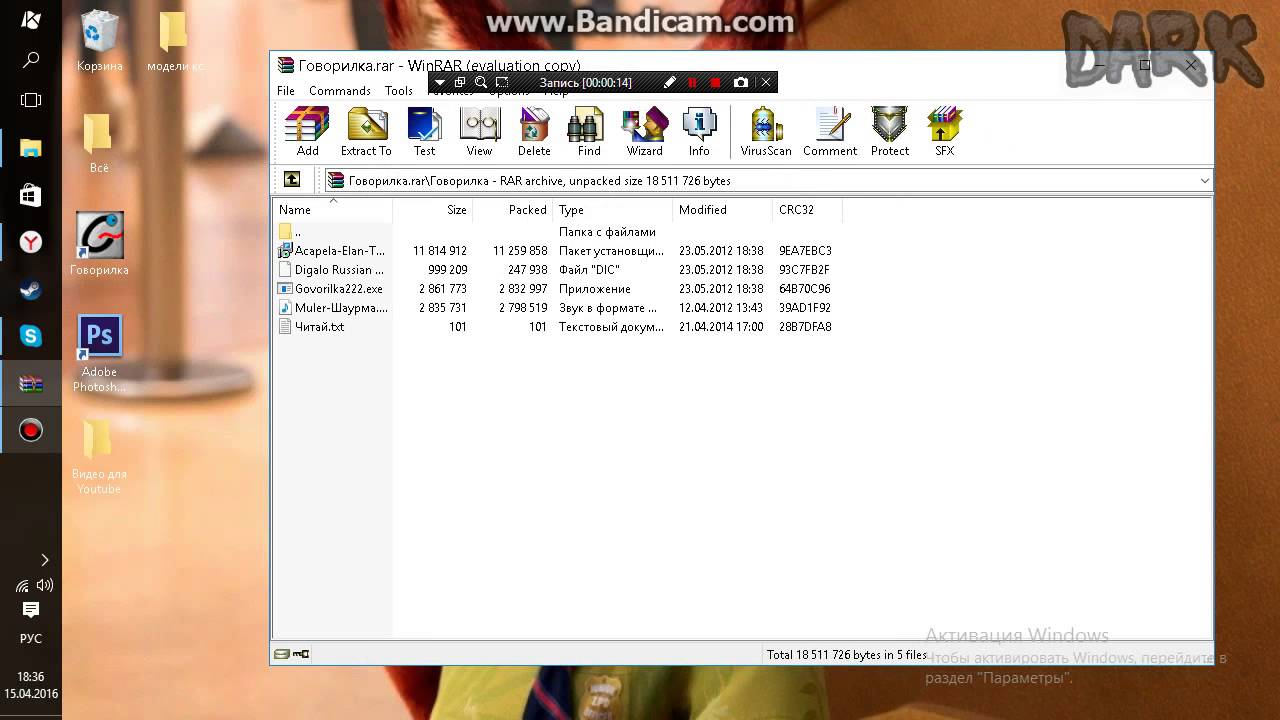Screen dimensions: 1280x720
Task: Open the Tools menu
Action: [x=399, y=91]
